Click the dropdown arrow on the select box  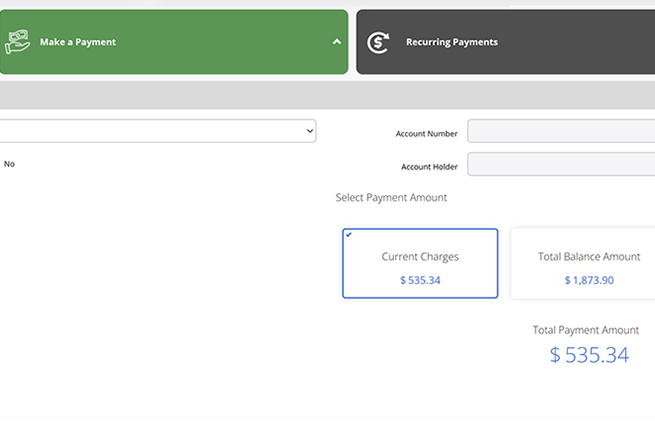point(309,131)
